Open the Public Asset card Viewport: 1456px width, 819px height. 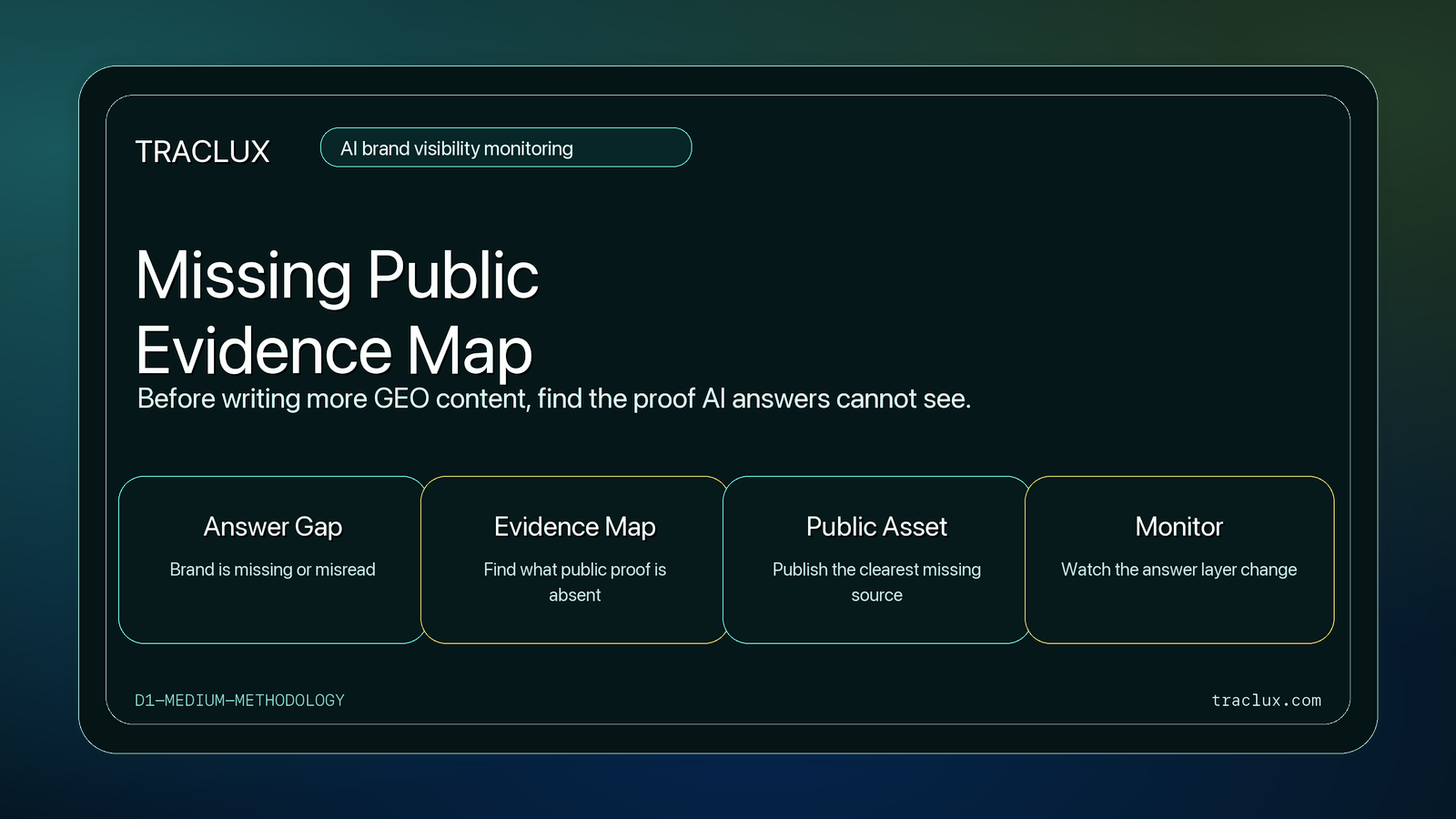[876, 560]
